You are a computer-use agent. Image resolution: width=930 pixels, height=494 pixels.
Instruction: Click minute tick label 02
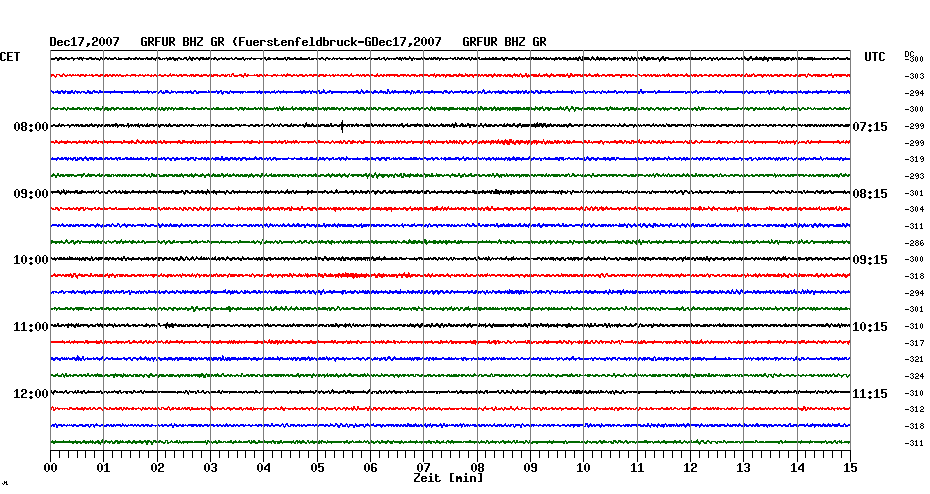tap(157, 468)
